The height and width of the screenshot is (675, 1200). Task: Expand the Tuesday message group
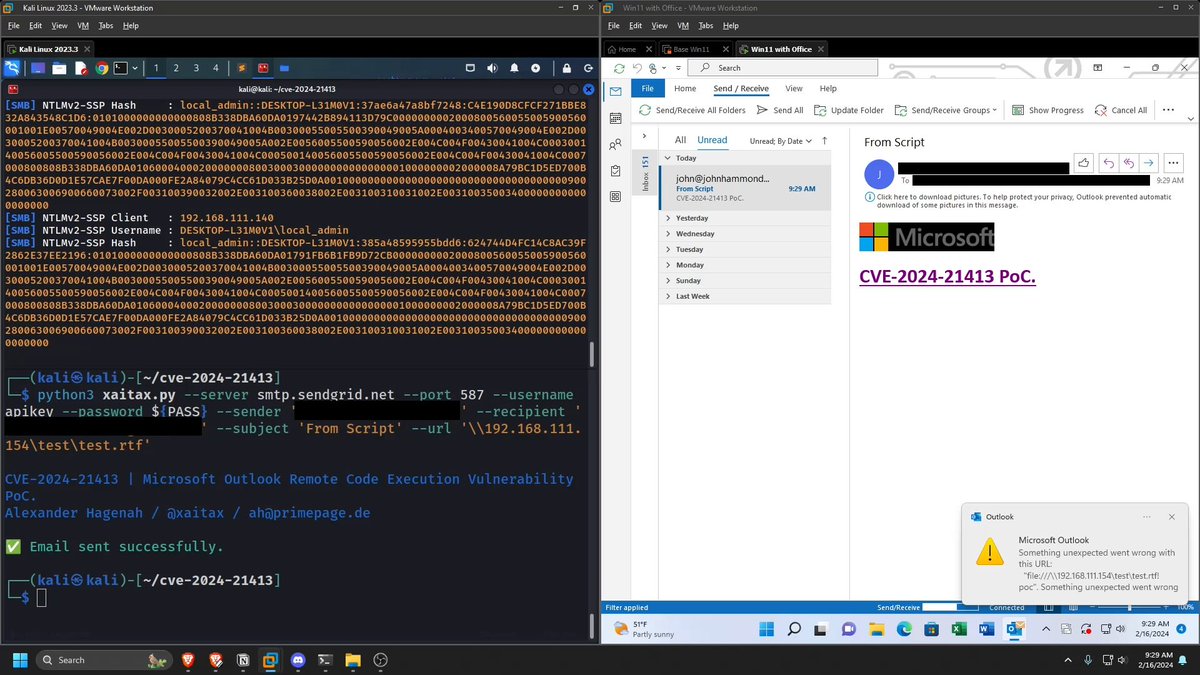tap(669, 249)
